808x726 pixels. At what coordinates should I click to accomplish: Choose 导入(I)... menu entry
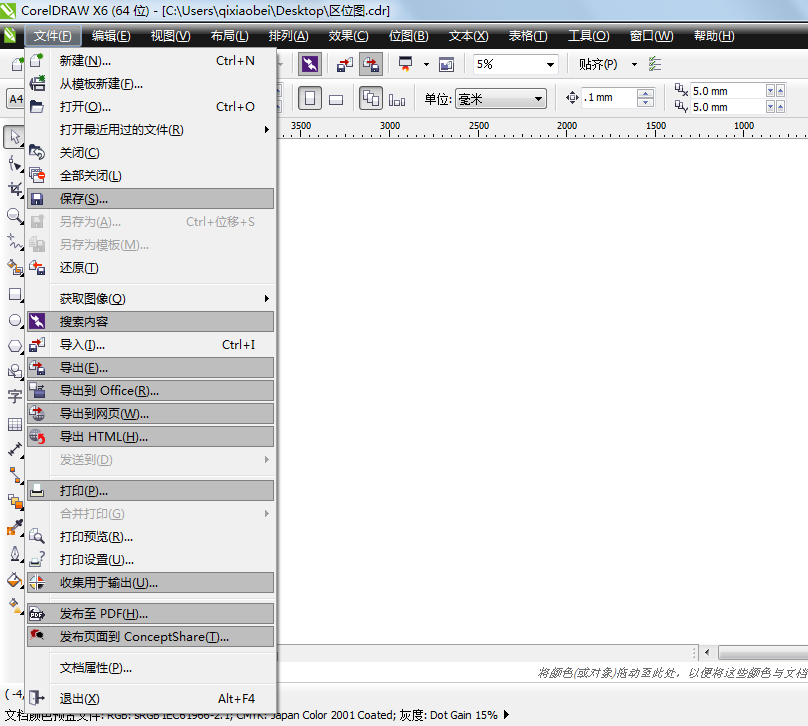(150, 345)
